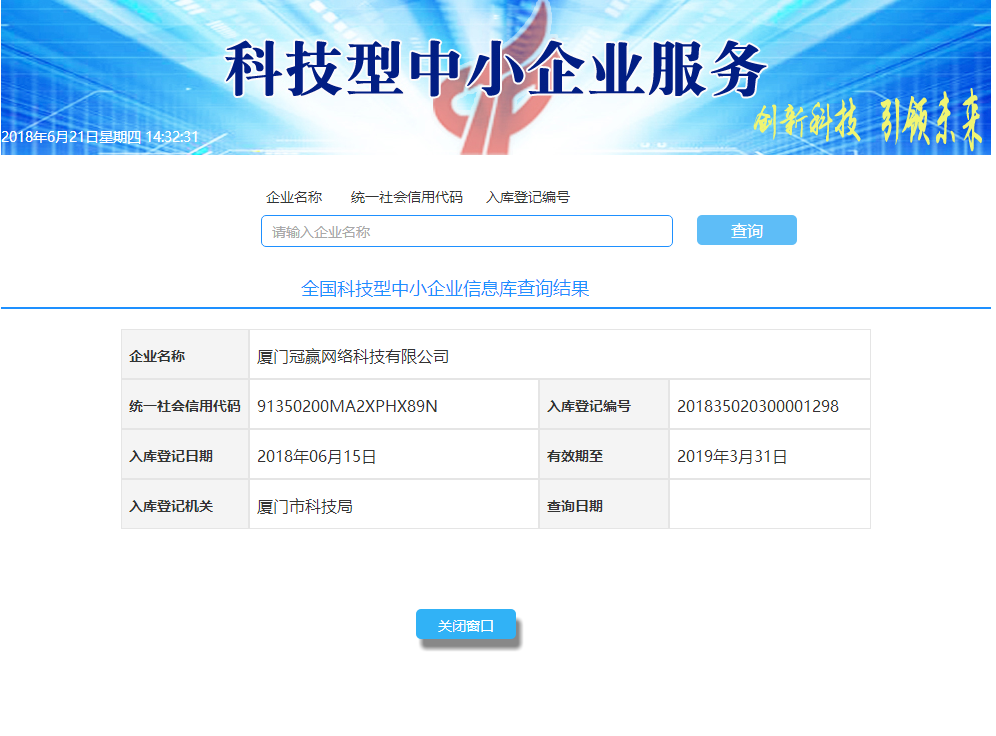The width and height of the screenshot is (996, 736).
Task: Click the 关闭窗口 button
Action: point(466,625)
